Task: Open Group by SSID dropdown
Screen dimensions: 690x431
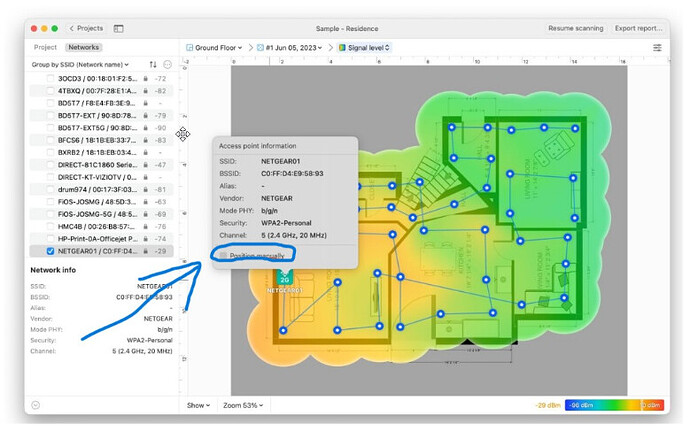Action: click(80, 65)
